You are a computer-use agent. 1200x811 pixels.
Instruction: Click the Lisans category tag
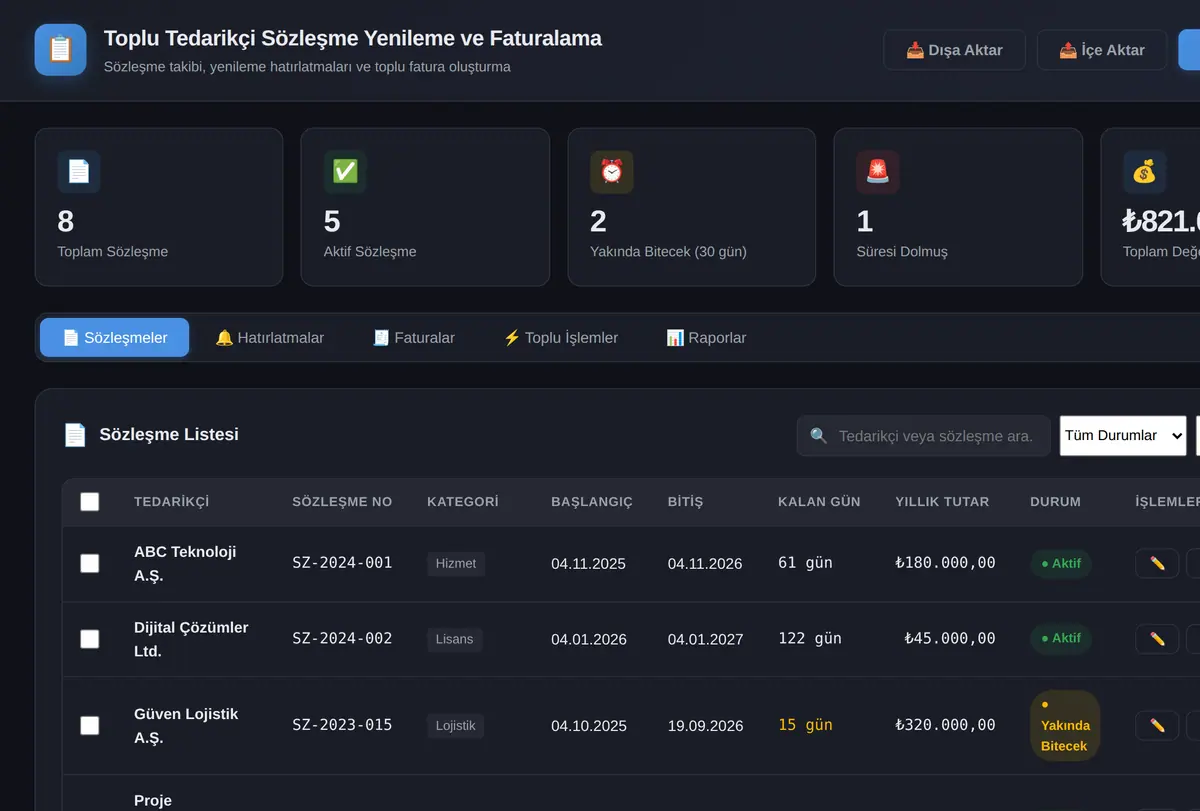click(x=455, y=639)
